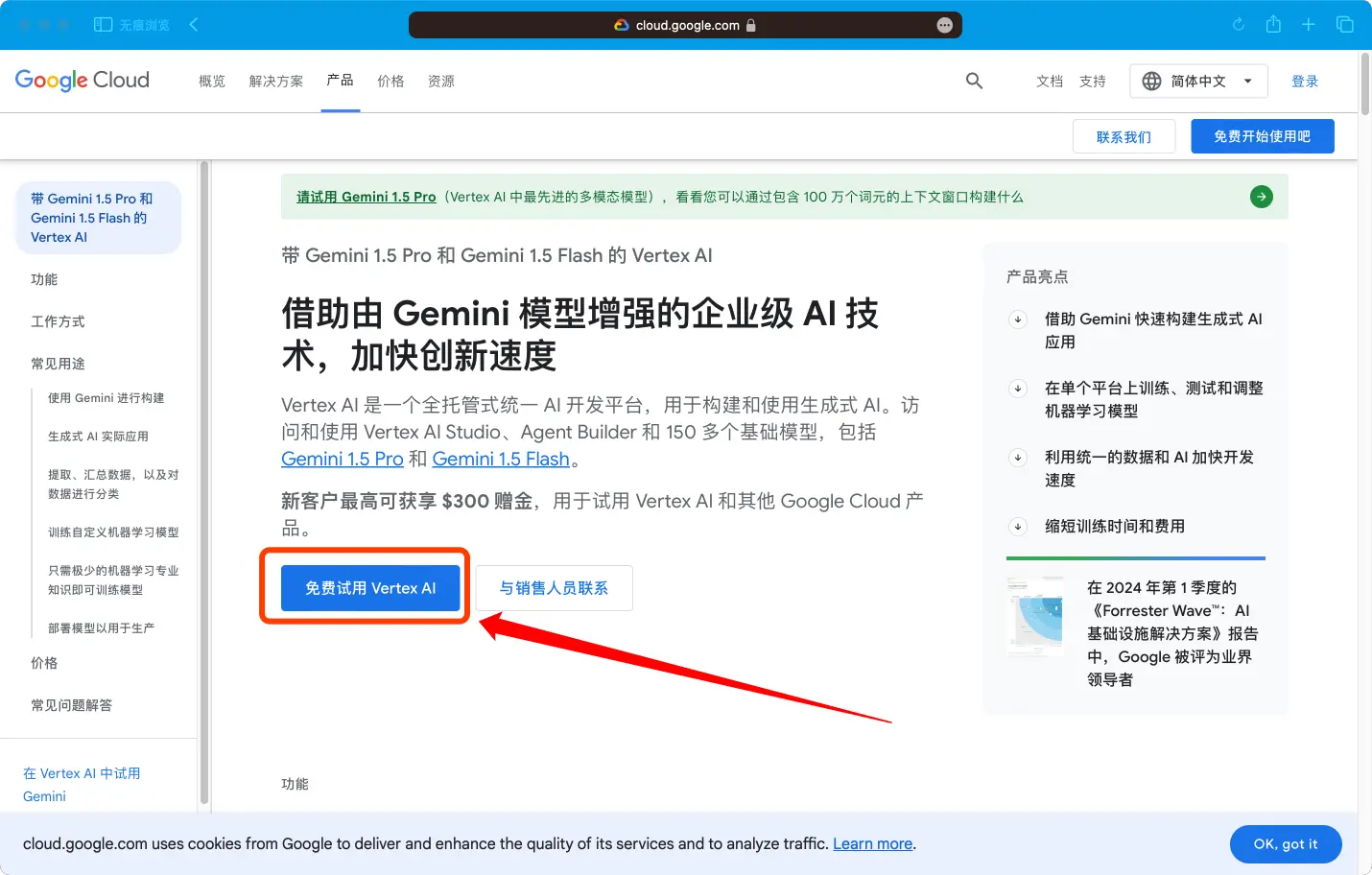The height and width of the screenshot is (875, 1372).
Task: Open the Gemini 1.5 Flash link
Action: [x=501, y=459]
